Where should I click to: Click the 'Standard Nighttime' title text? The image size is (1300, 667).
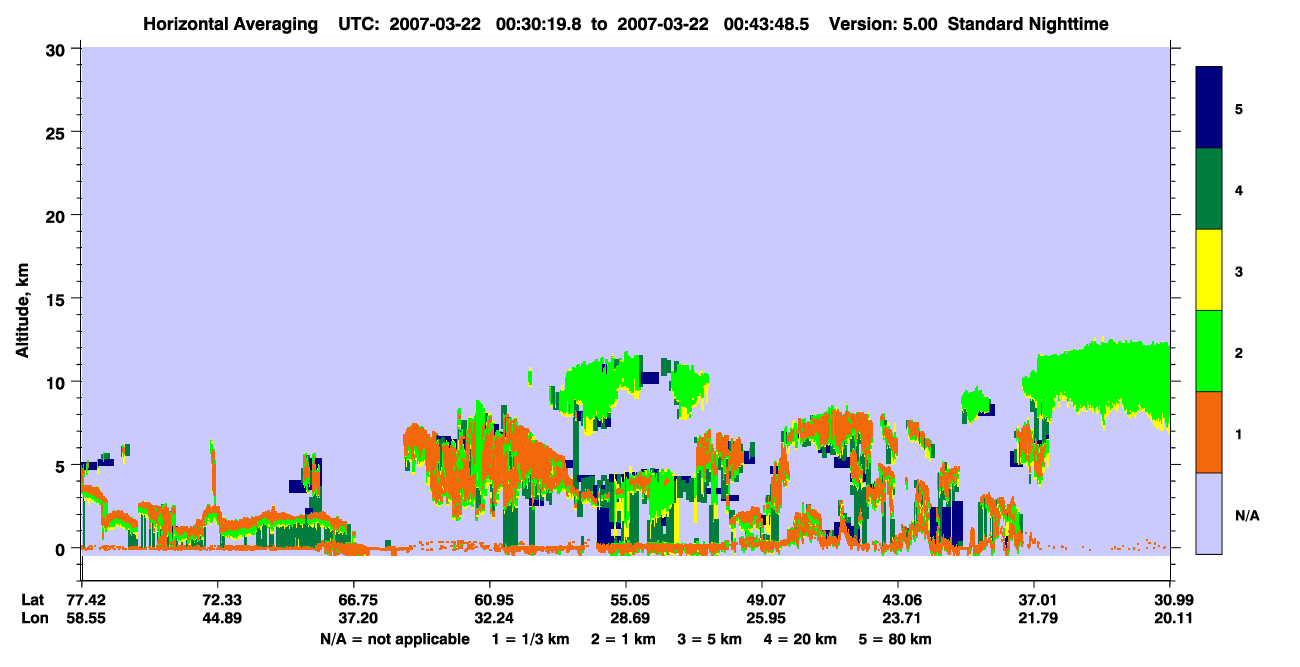(x=1028, y=24)
